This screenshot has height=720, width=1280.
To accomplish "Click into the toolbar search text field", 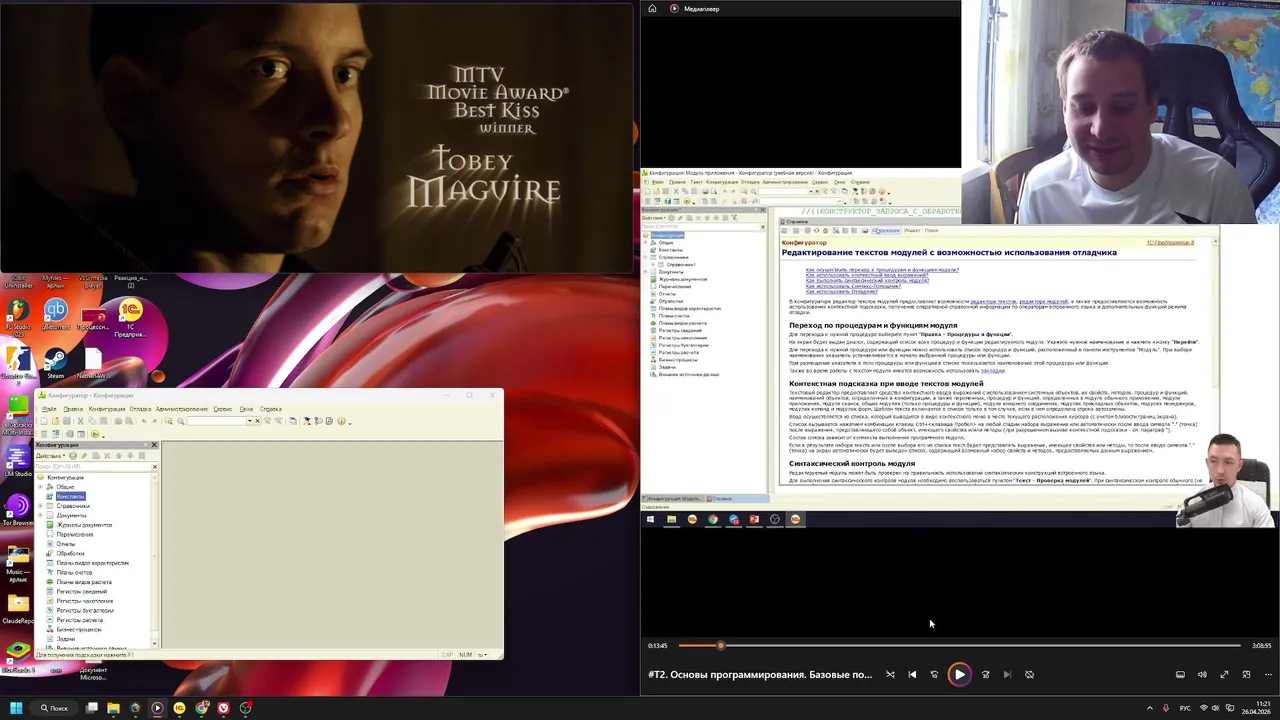I will 216,421.
